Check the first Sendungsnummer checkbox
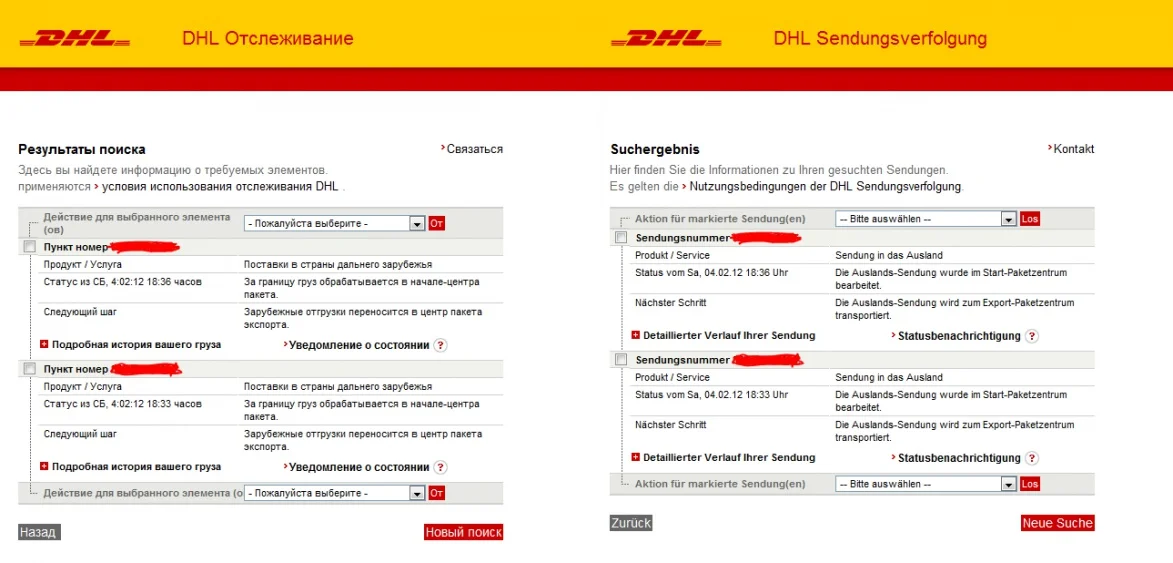The width and height of the screenshot is (1173, 563). [621, 238]
